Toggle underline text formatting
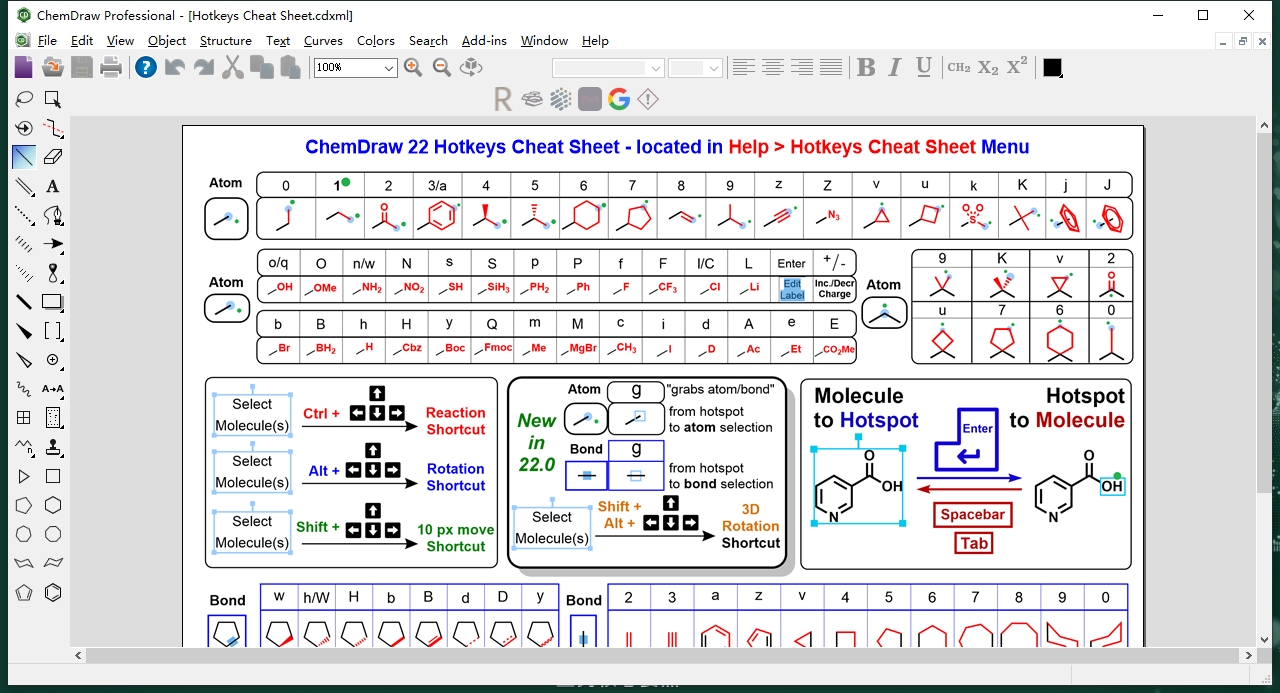 pos(924,67)
